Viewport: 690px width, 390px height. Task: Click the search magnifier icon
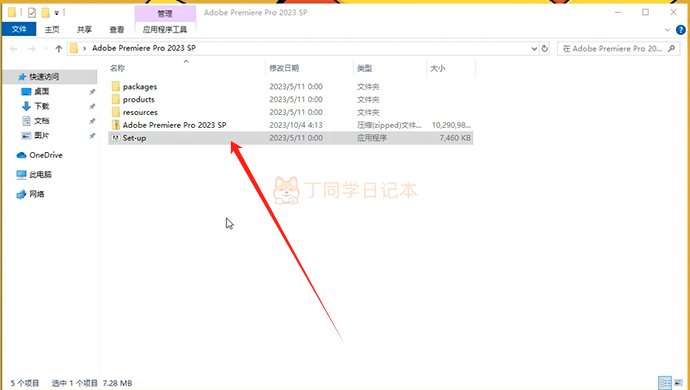pos(672,48)
